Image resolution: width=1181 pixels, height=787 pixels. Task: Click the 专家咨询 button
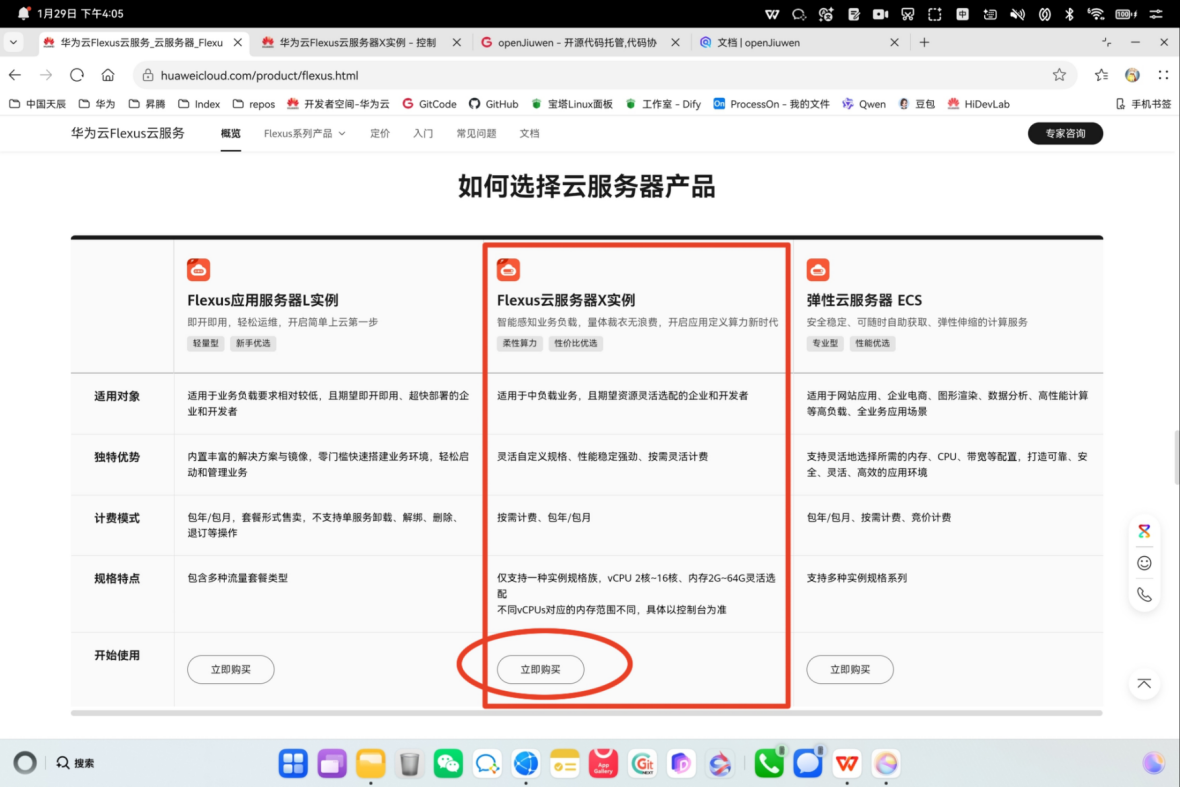click(x=1065, y=133)
